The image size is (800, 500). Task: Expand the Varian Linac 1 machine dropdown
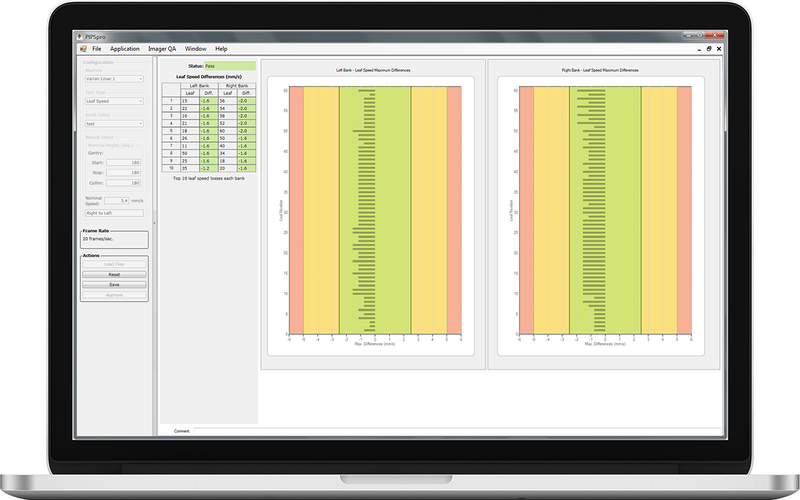coord(113,78)
